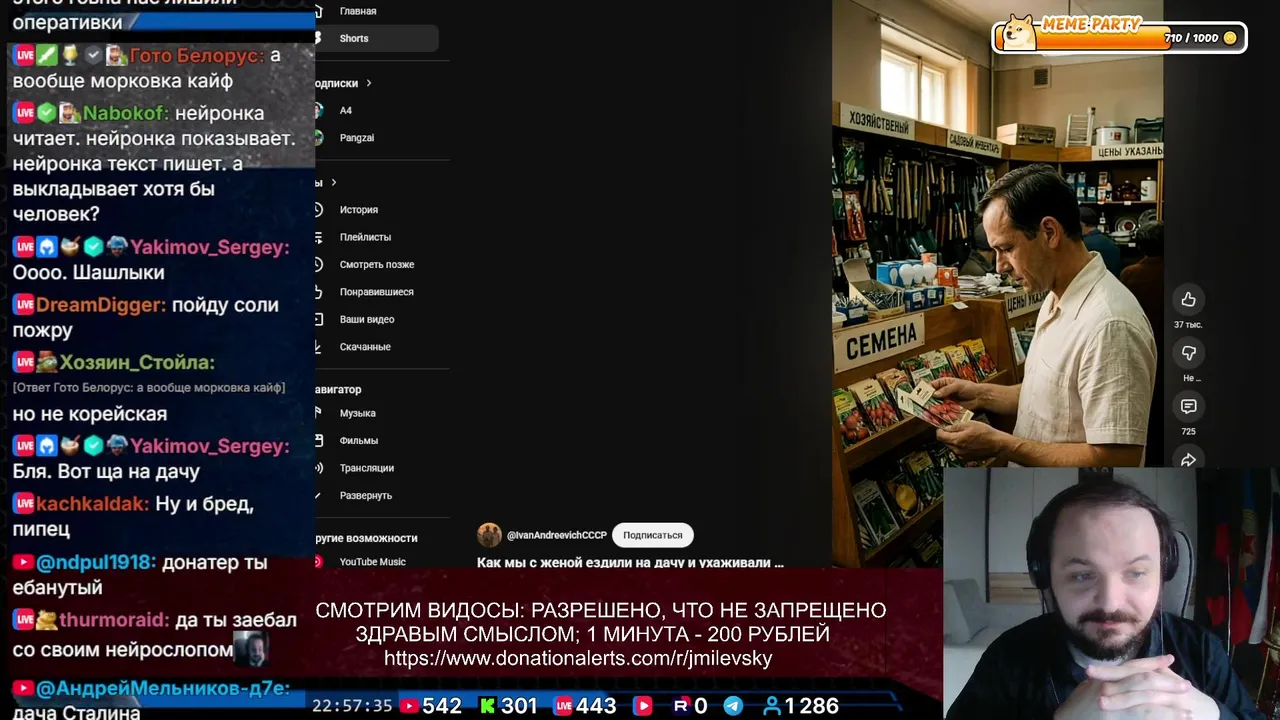This screenshot has width=1280, height=720.
Task: Click the LIVE icon beside 443 in bottom bar
Action: 563,706
